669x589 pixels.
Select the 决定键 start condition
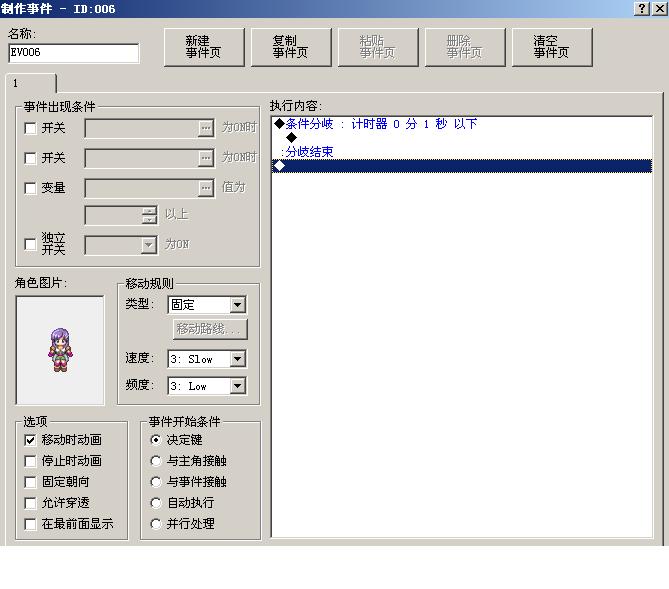coord(156,440)
